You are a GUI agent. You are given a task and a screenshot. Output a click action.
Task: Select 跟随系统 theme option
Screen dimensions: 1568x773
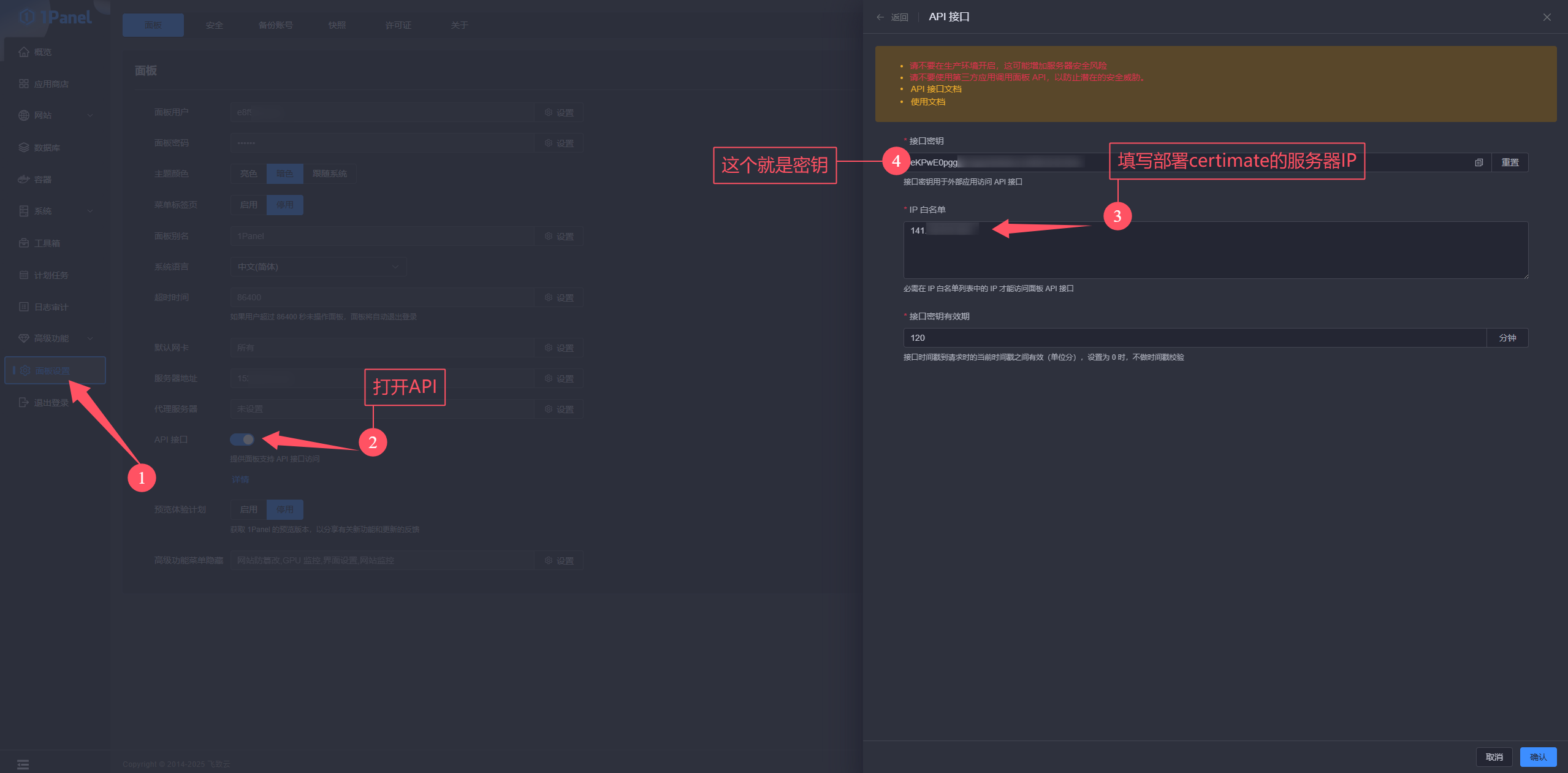pos(330,174)
